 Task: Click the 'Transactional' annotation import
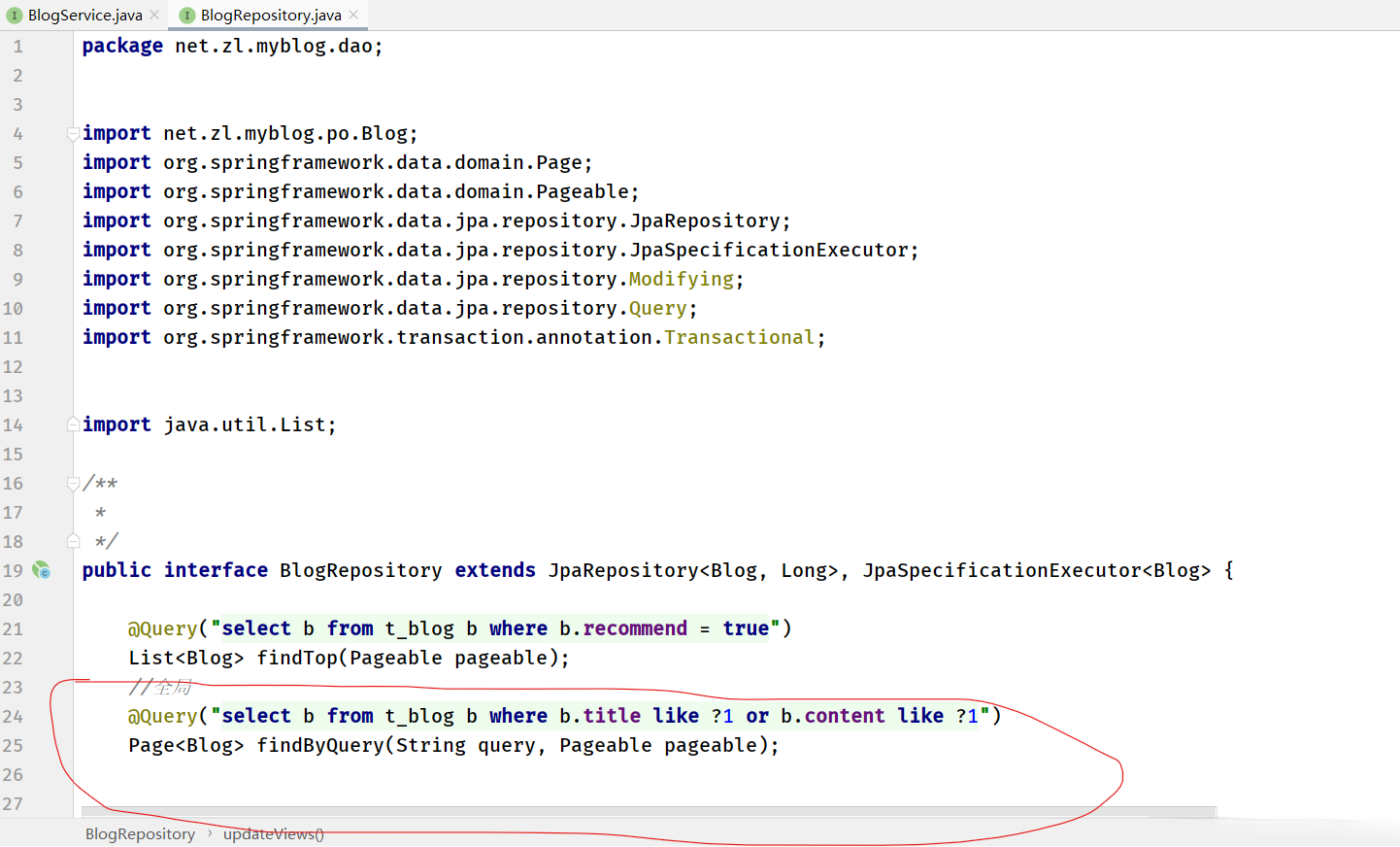pyautogui.click(x=740, y=337)
